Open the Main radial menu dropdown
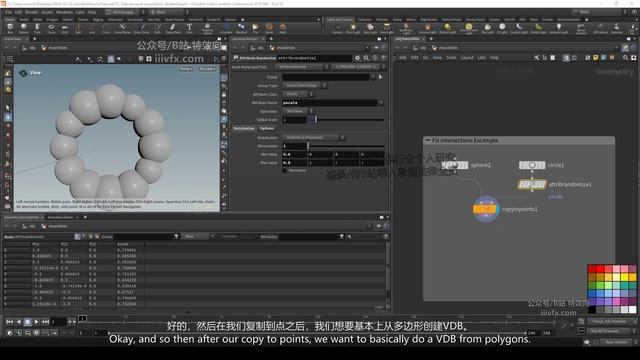 pyautogui.click(x=169, y=12)
